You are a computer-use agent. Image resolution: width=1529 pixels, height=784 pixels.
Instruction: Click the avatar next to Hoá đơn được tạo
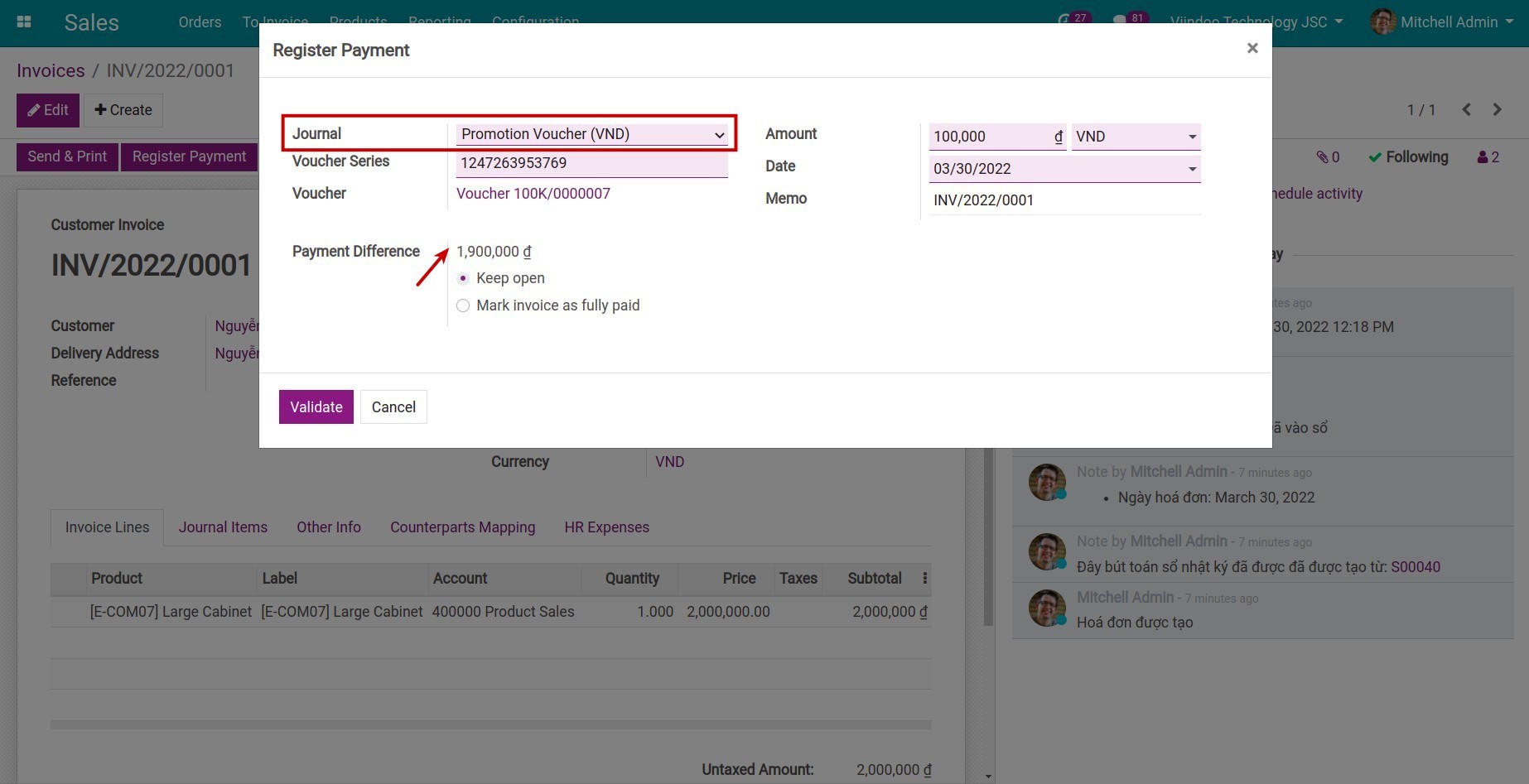click(1047, 608)
